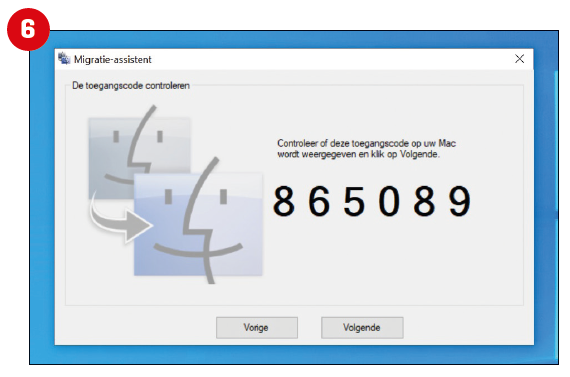Click the Finder faces migration graphic

tap(175, 194)
